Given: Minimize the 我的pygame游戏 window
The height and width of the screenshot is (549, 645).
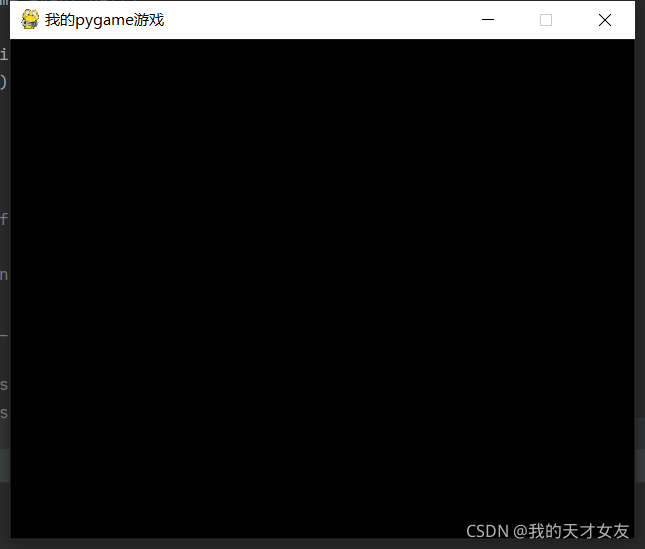Looking at the screenshot, I should pos(488,20).
